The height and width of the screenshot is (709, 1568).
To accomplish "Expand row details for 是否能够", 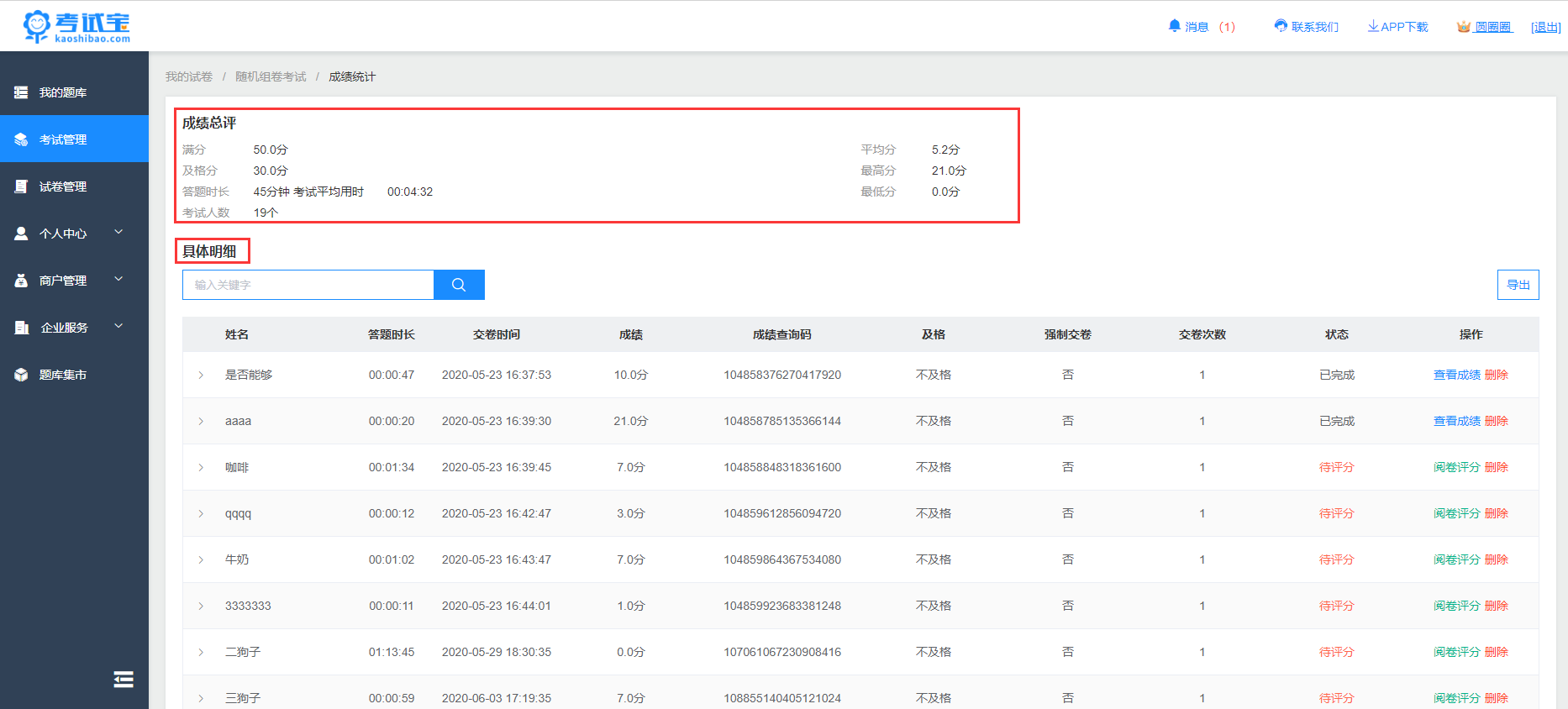I will 201,375.
